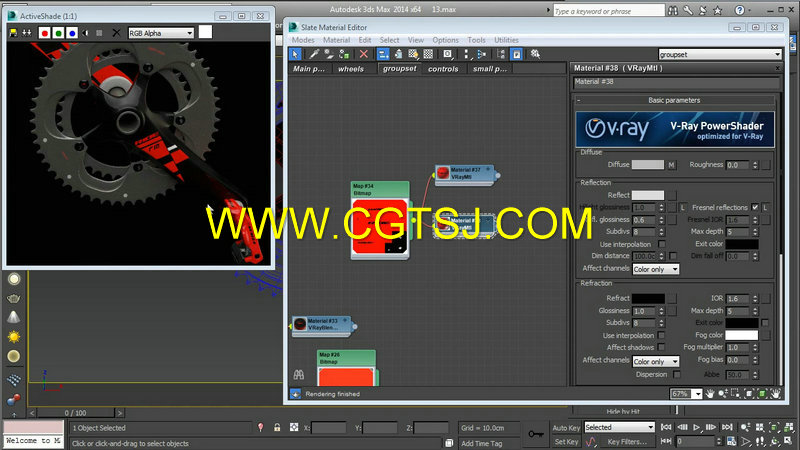Enable green channel in ActiveShade window
Image resolution: width=800 pixels, height=450 pixels.
pyautogui.click(x=58, y=33)
